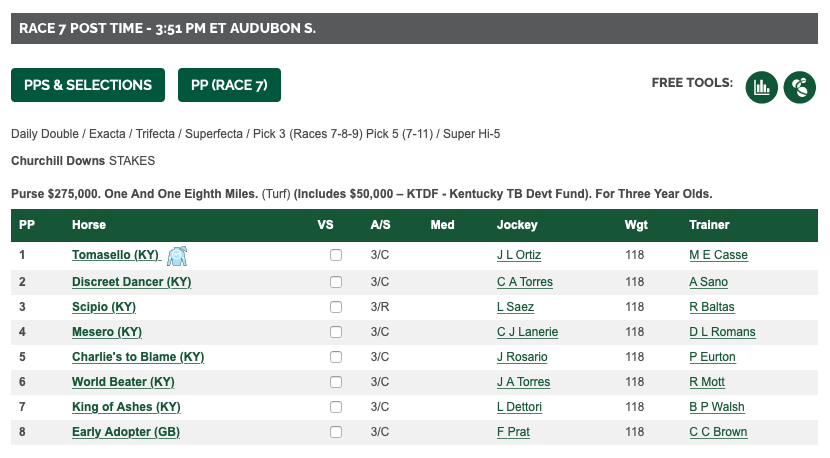Open the Mesero (KY) horse link
Viewport: 830px width, 458px height.
(107, 332)
